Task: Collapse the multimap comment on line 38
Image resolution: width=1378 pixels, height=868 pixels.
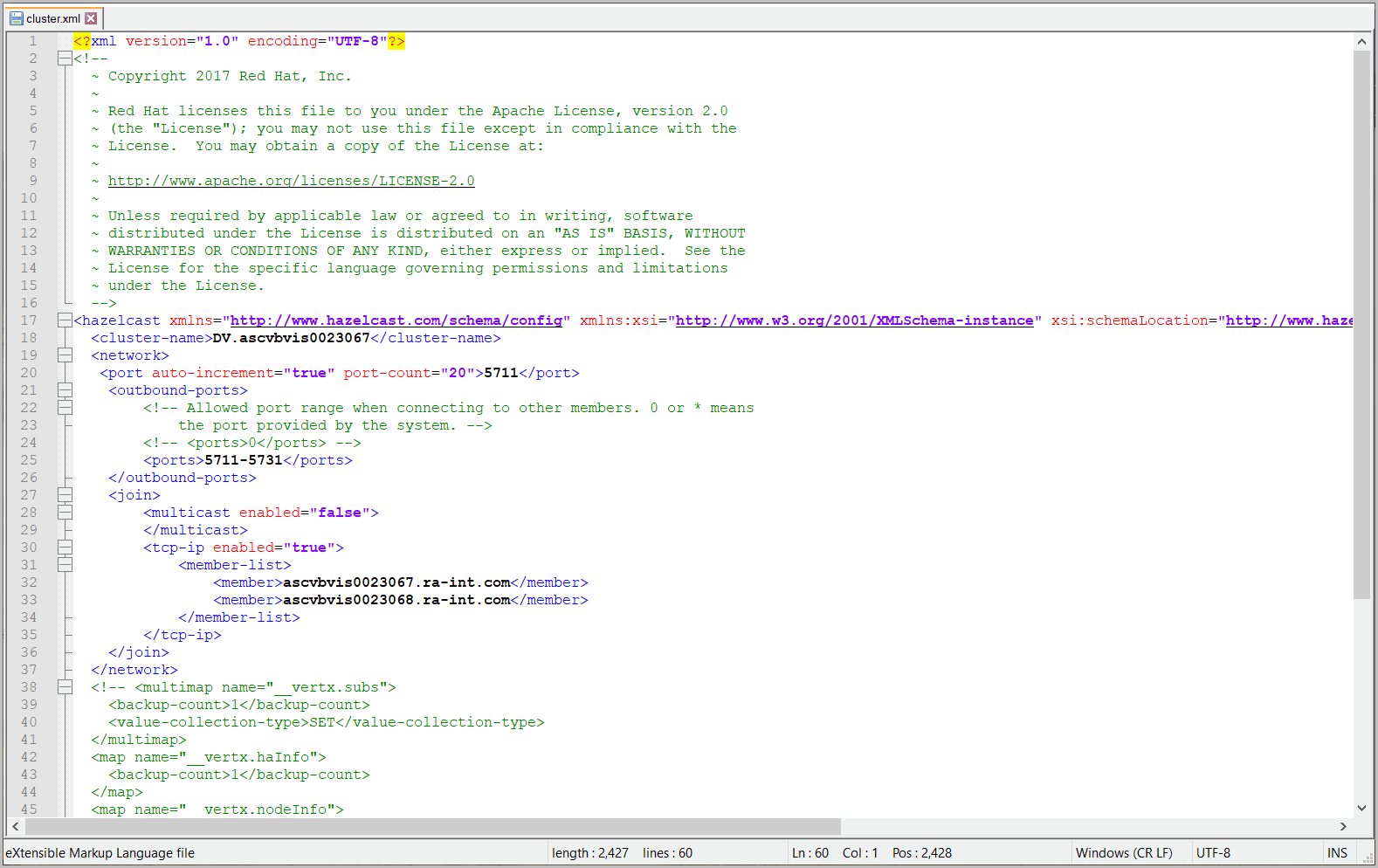Action: (65, 687)
